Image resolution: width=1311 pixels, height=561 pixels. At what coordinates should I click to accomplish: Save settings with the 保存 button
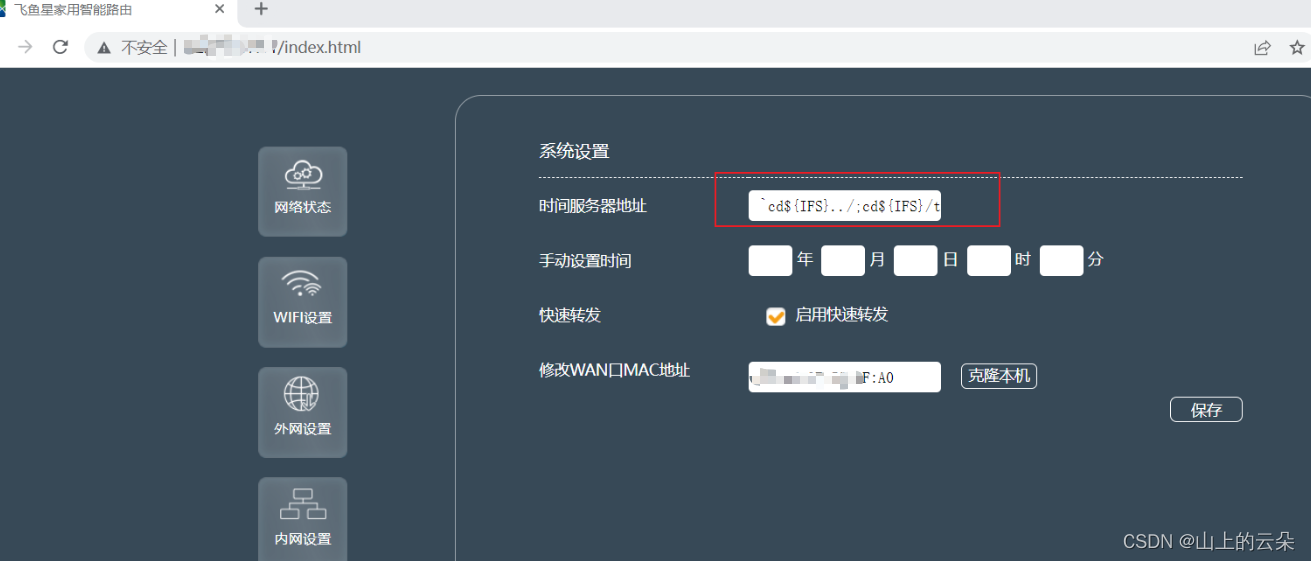pyautogui.click(x=1206, y=409)
